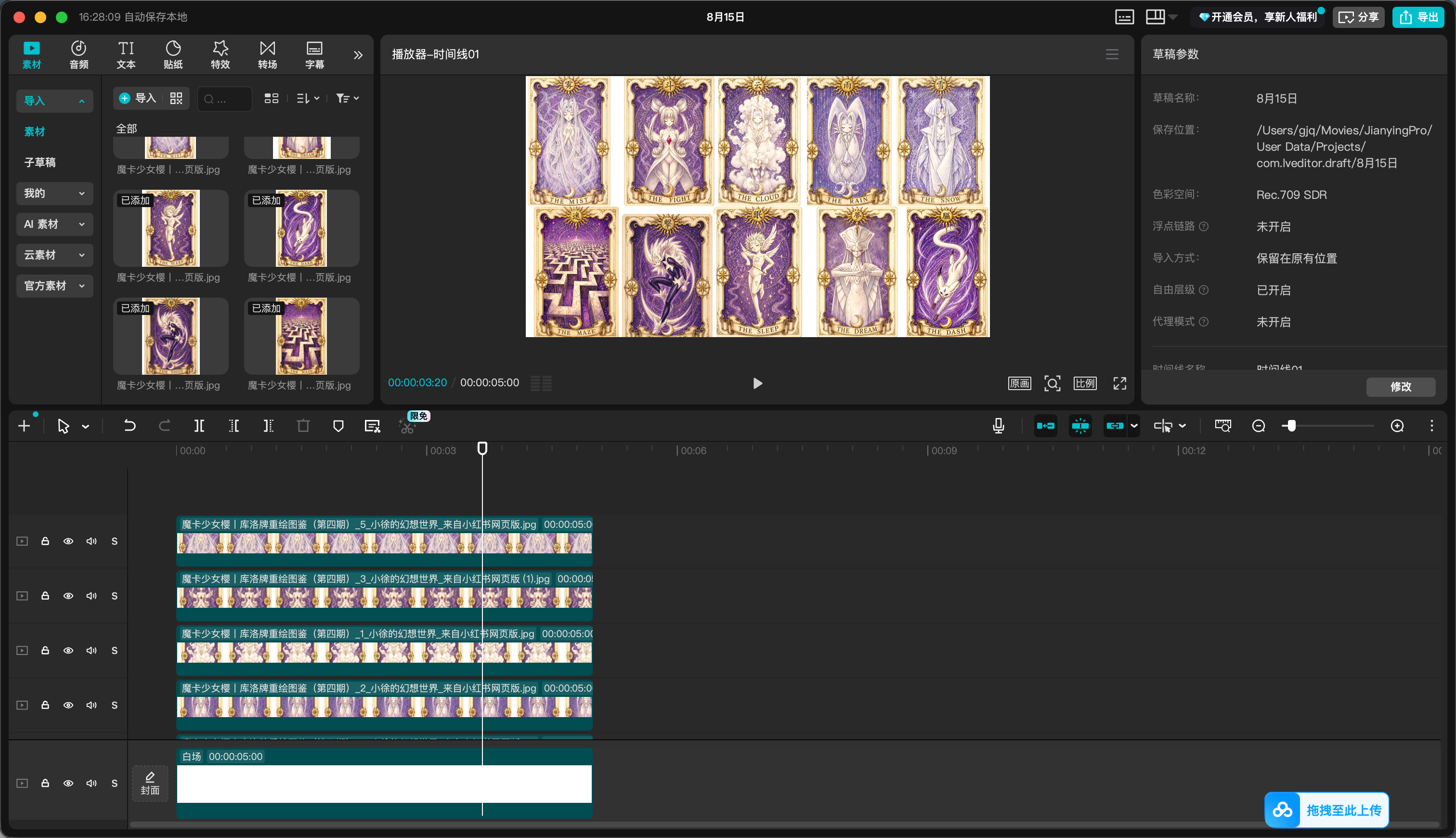1456x838 pixels.
Task: Click the plus add-track icon at timeline left
Action: click(24, 426)
